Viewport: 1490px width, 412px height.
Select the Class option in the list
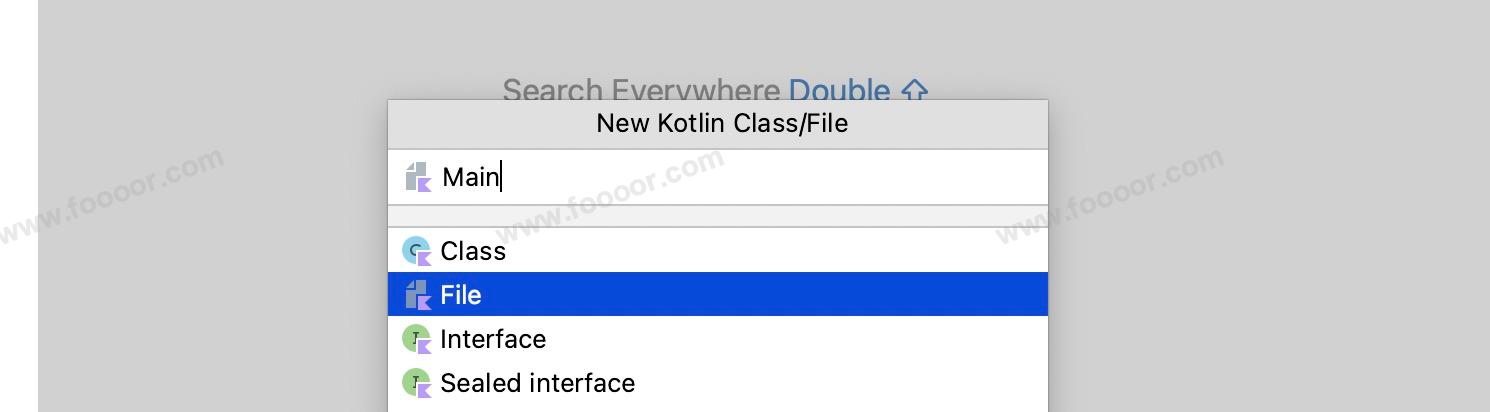[x=473, y=251]
